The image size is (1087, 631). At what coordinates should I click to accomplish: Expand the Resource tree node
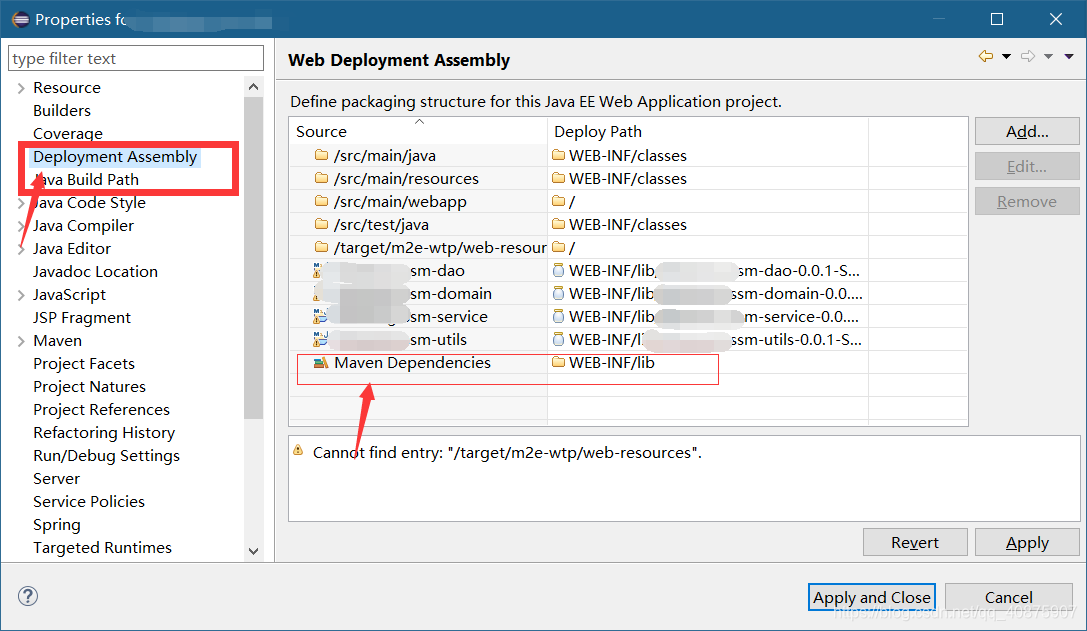pos(21,88)
